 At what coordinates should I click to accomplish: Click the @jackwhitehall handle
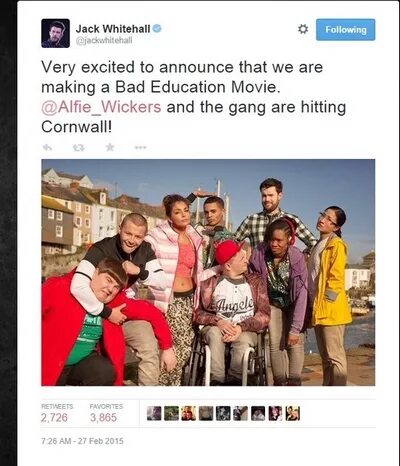pos(104,40)
